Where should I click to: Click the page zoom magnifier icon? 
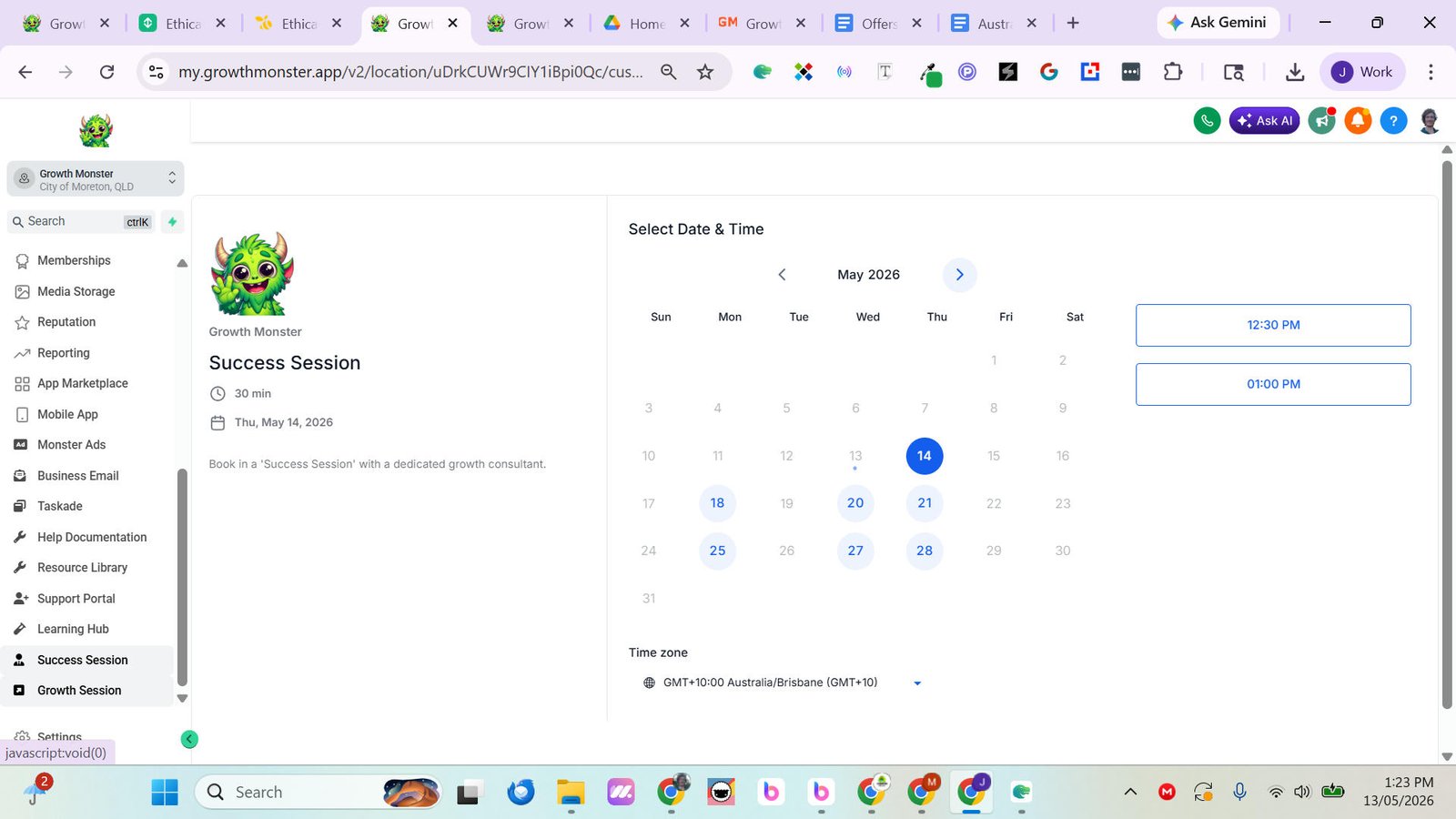coord(669,72)
